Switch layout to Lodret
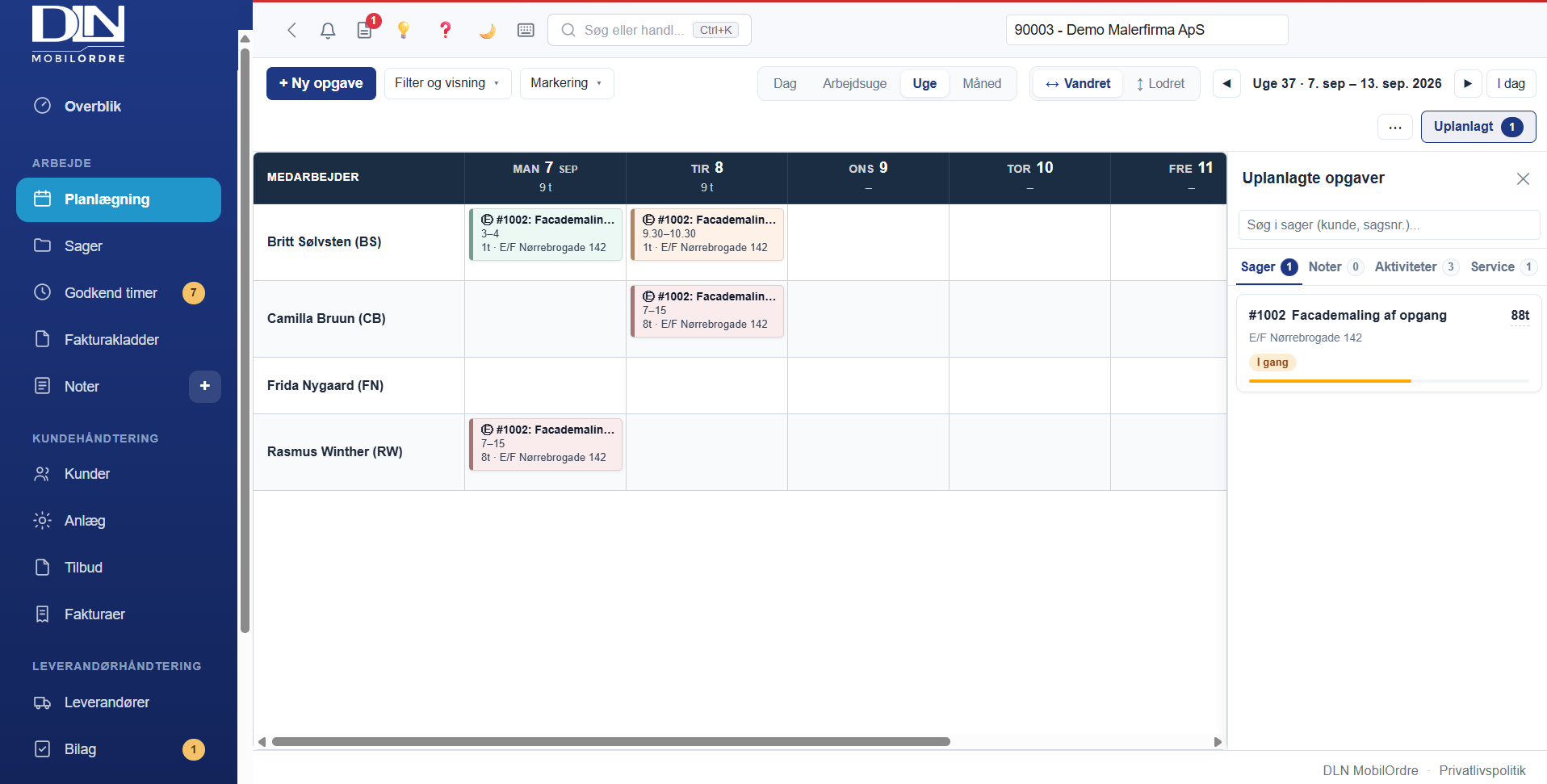This screenshot has width=1547, height=784. click(1160, 84)
